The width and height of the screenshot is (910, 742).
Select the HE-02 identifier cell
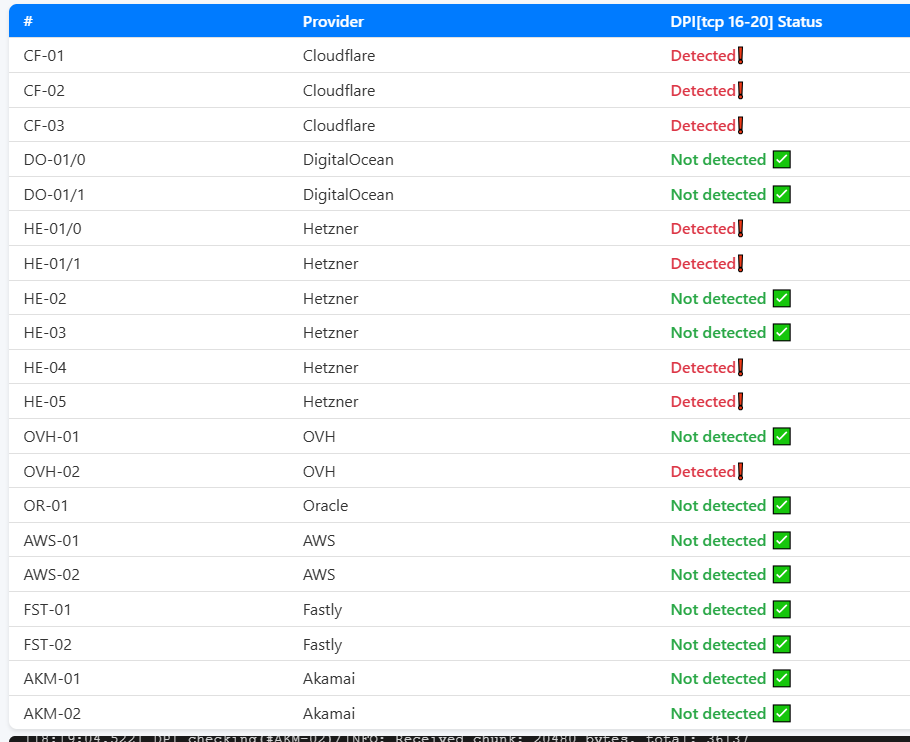pyautogui.click(x=45, y=298)
